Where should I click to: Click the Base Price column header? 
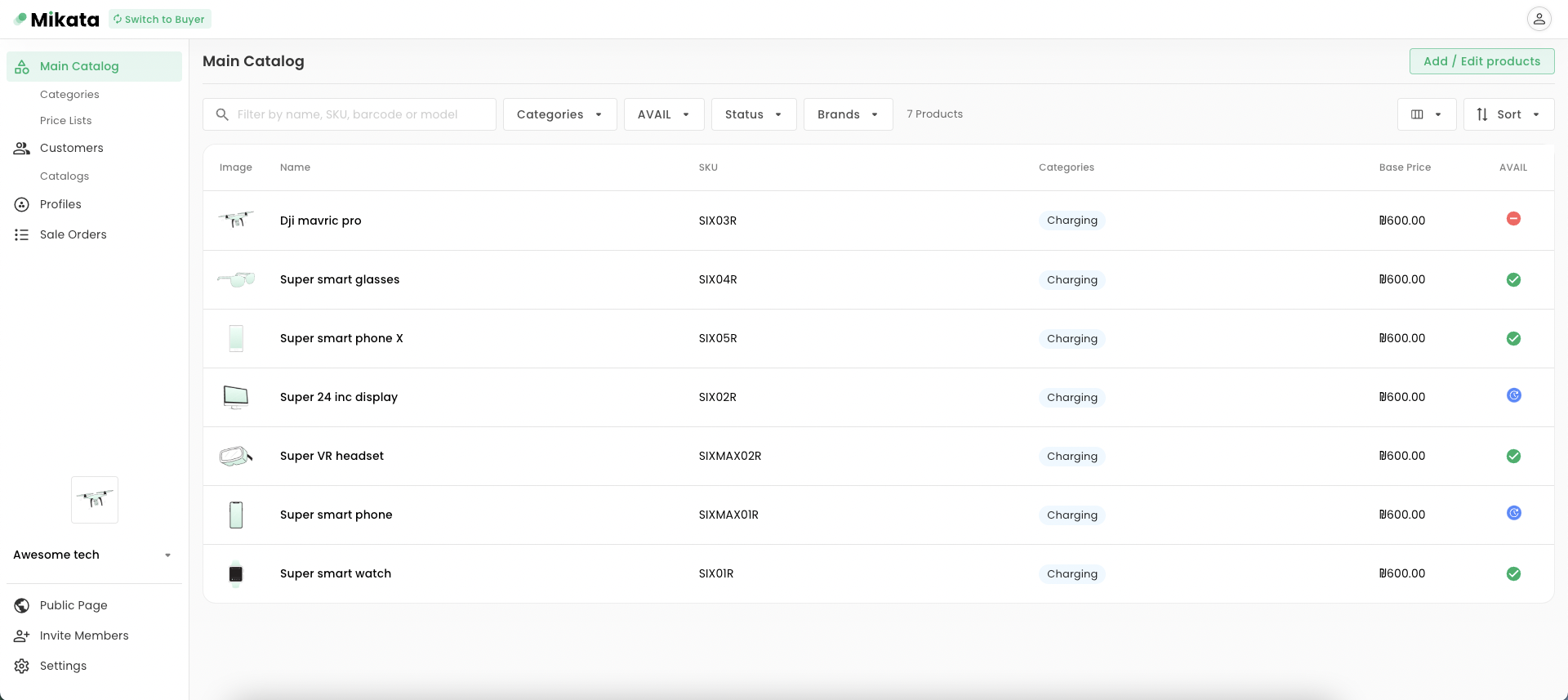(x=1405, y=167)
